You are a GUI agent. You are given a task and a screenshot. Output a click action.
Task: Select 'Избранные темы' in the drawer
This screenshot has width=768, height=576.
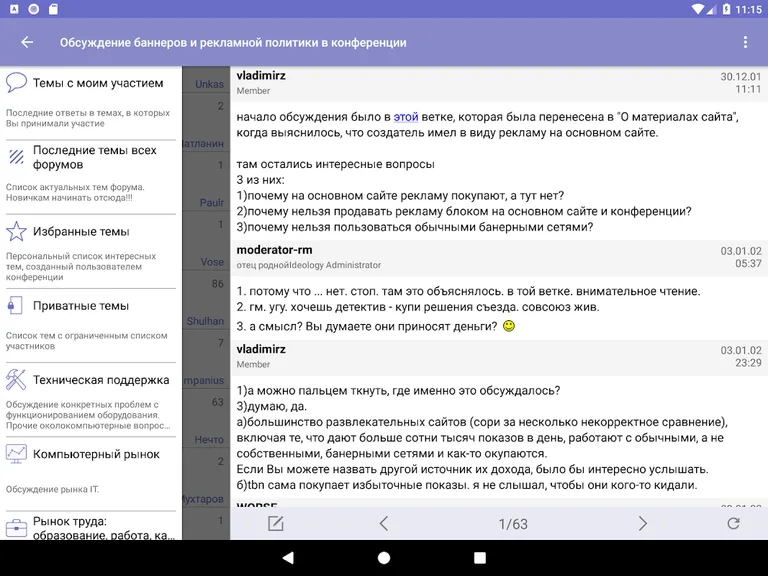click(x=91, y=251)
